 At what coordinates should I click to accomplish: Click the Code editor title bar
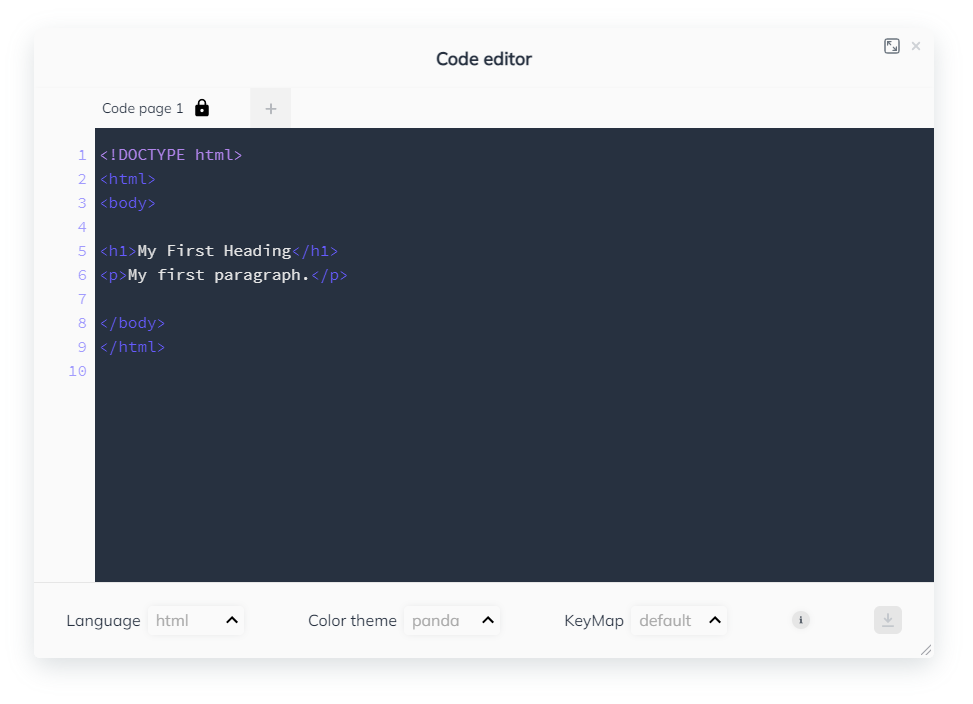484,59
